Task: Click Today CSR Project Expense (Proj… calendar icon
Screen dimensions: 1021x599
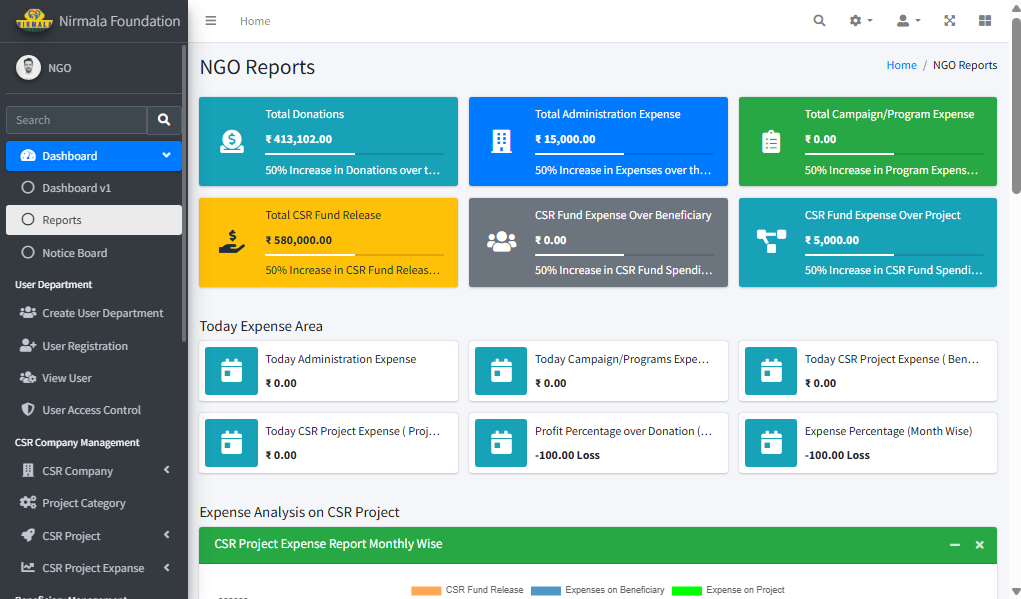Action: 232,443
